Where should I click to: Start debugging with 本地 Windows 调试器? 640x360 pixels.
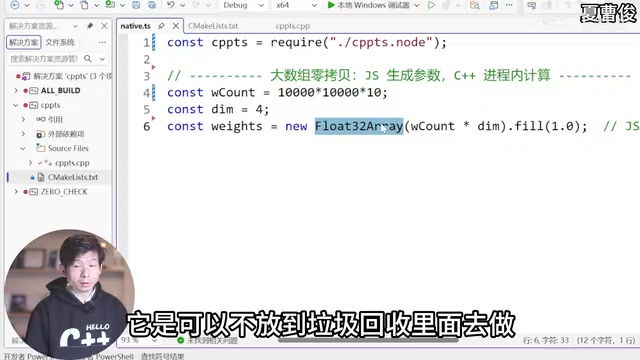pyautogui.click(x=368, y=5)
